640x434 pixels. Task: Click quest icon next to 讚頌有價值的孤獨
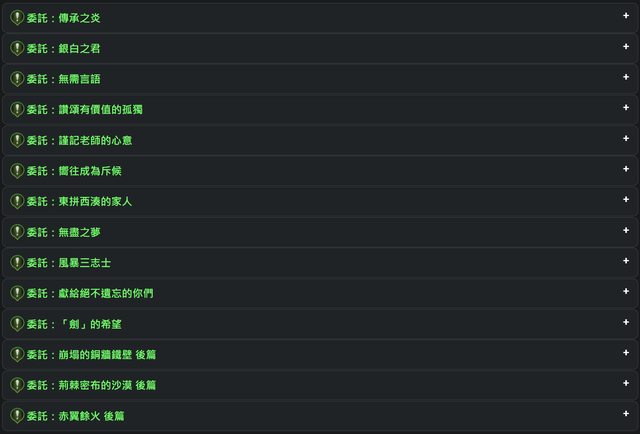point(16,110)
